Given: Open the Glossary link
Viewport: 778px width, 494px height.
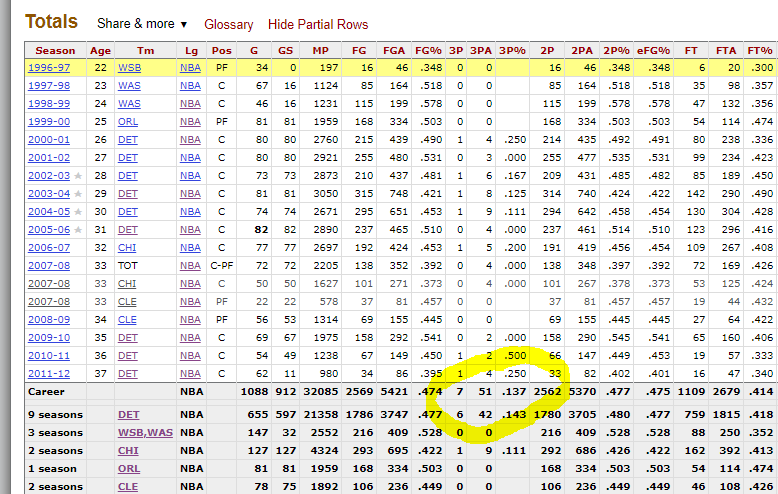Looking at the screenshot, I should point(229,24).
